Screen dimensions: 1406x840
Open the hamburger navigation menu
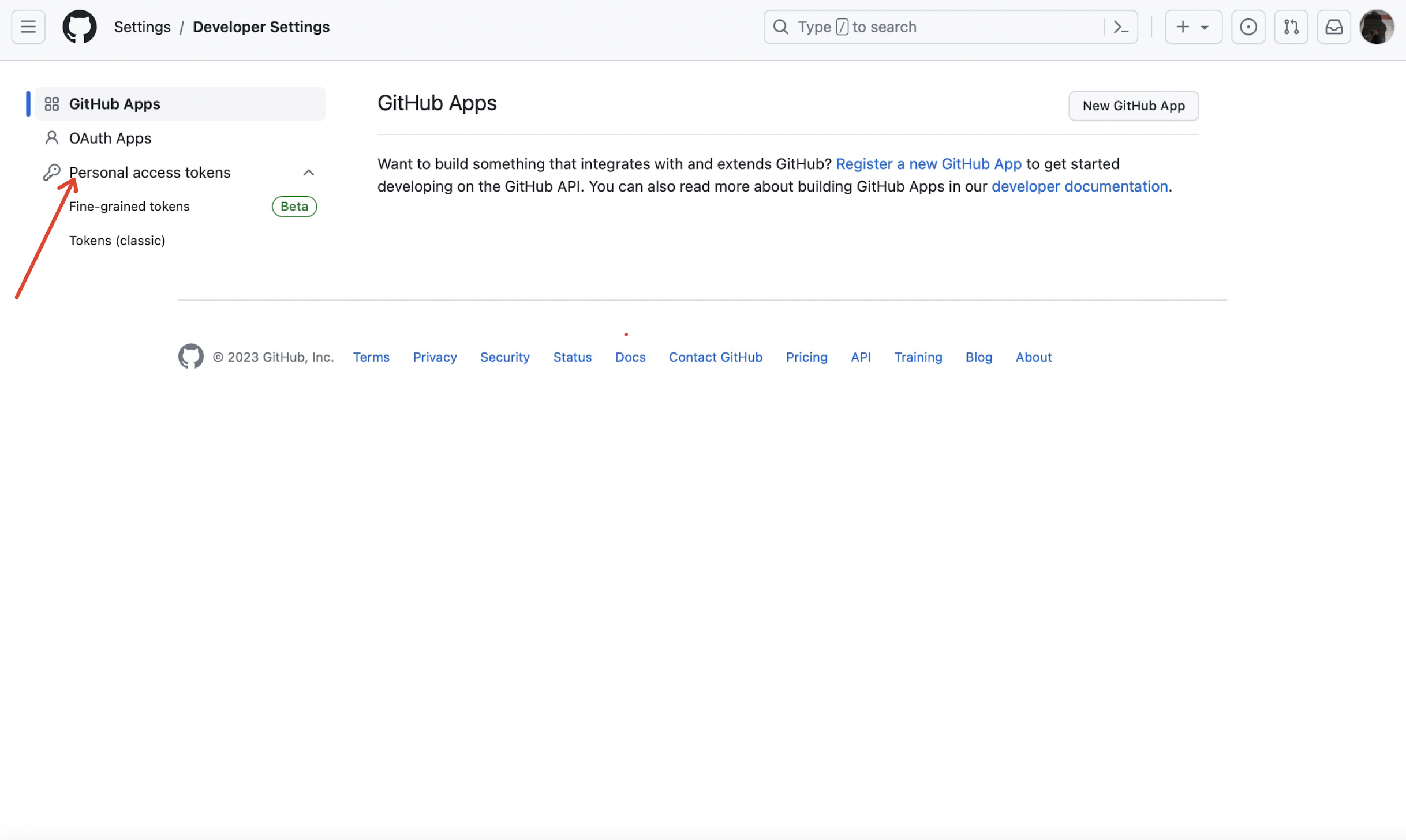pos(28,27)
